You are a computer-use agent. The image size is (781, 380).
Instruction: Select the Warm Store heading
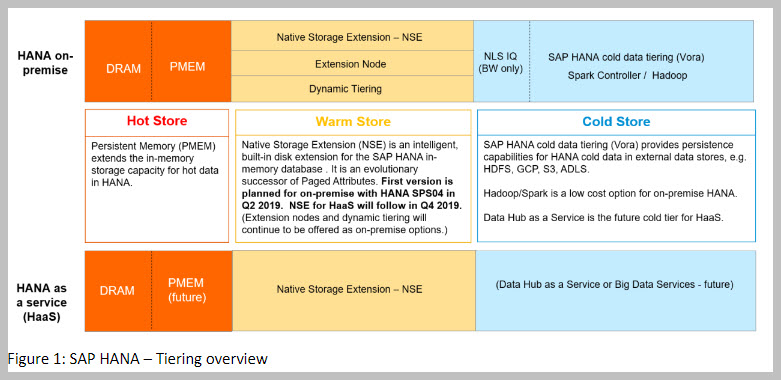pyautogui.click(x=353, y=122)
